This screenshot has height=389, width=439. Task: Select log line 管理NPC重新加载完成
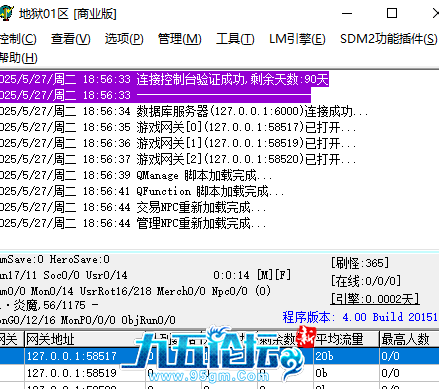(133, 223)
